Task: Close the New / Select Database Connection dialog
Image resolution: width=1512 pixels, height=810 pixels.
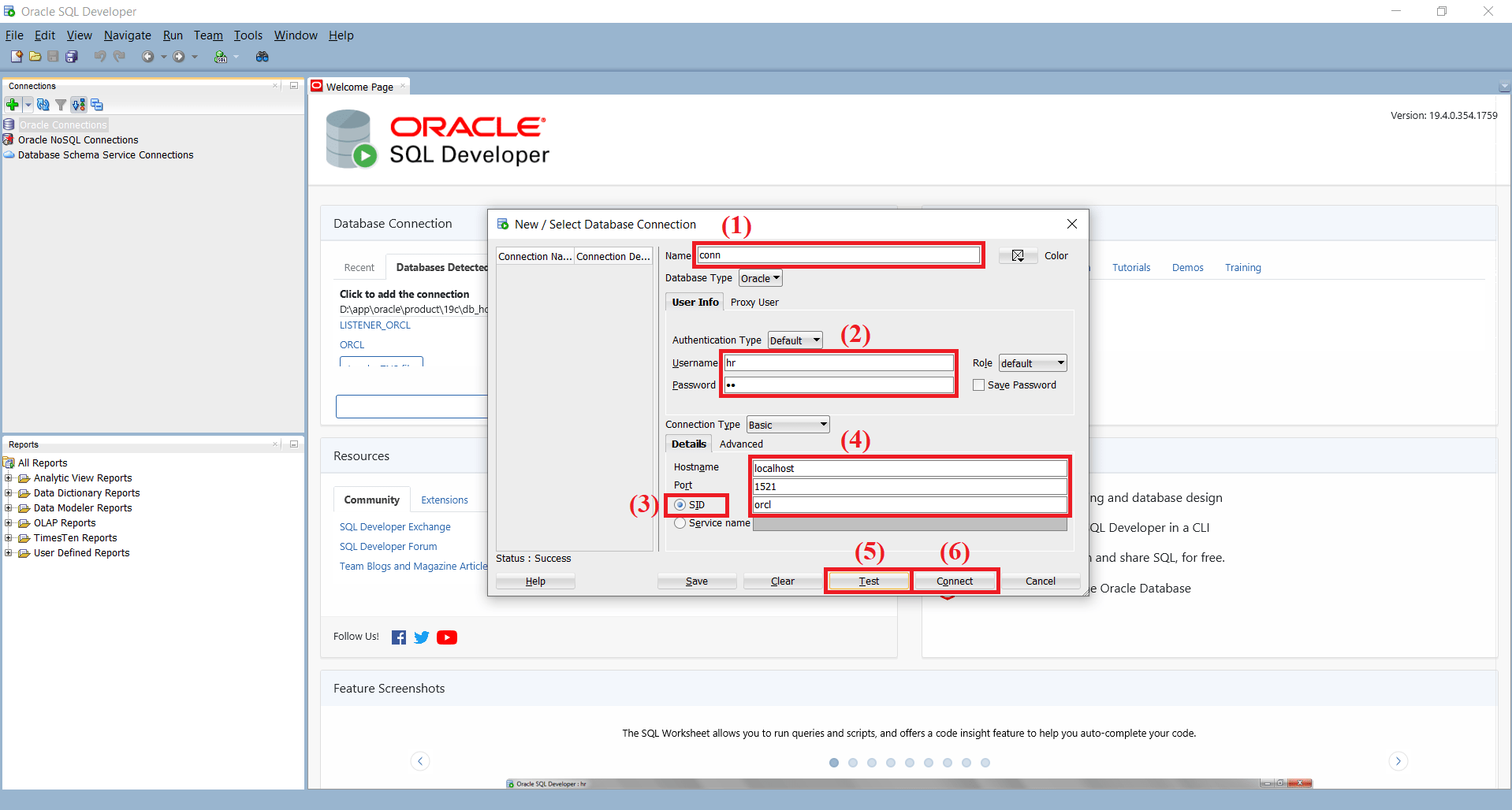Action: (x=1072, y=224)
